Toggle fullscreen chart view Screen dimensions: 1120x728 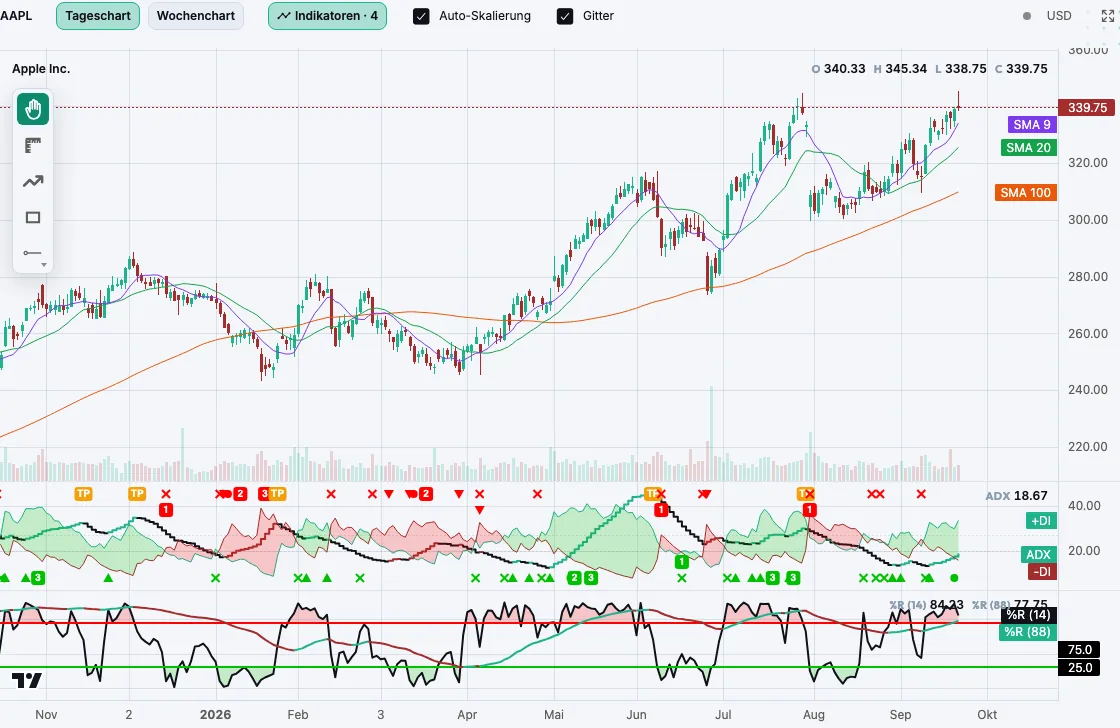1108,16
